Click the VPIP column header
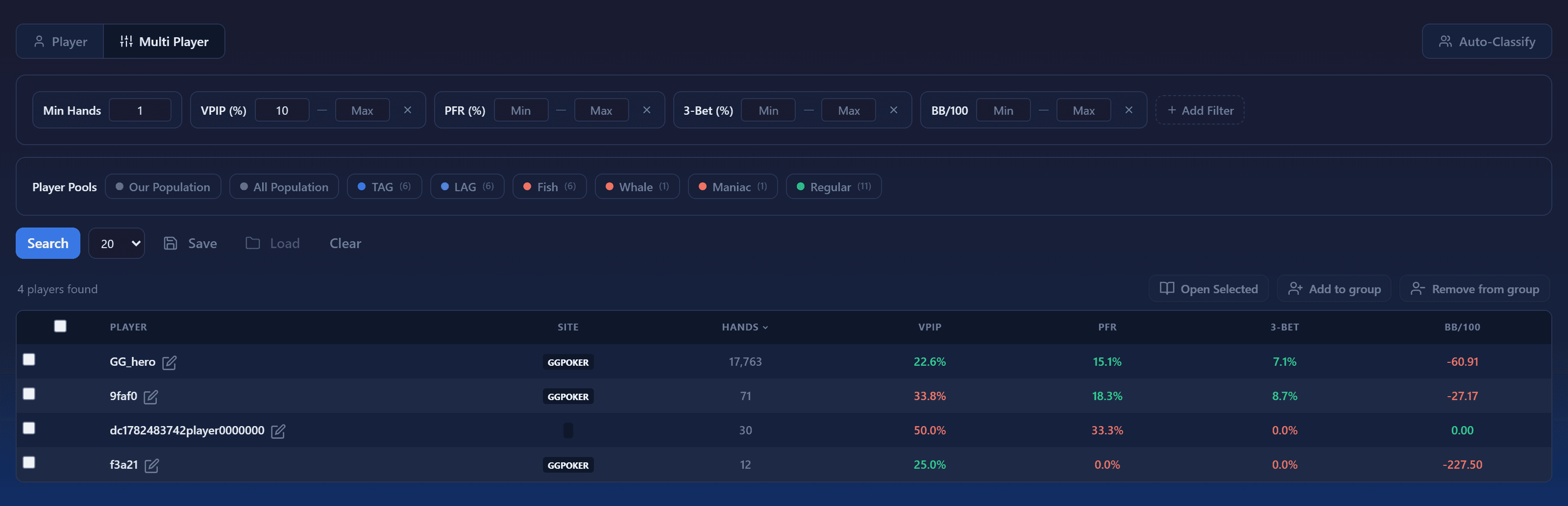Image resolution: width=1568 pixels, height=506 pixels. point(930,328)
